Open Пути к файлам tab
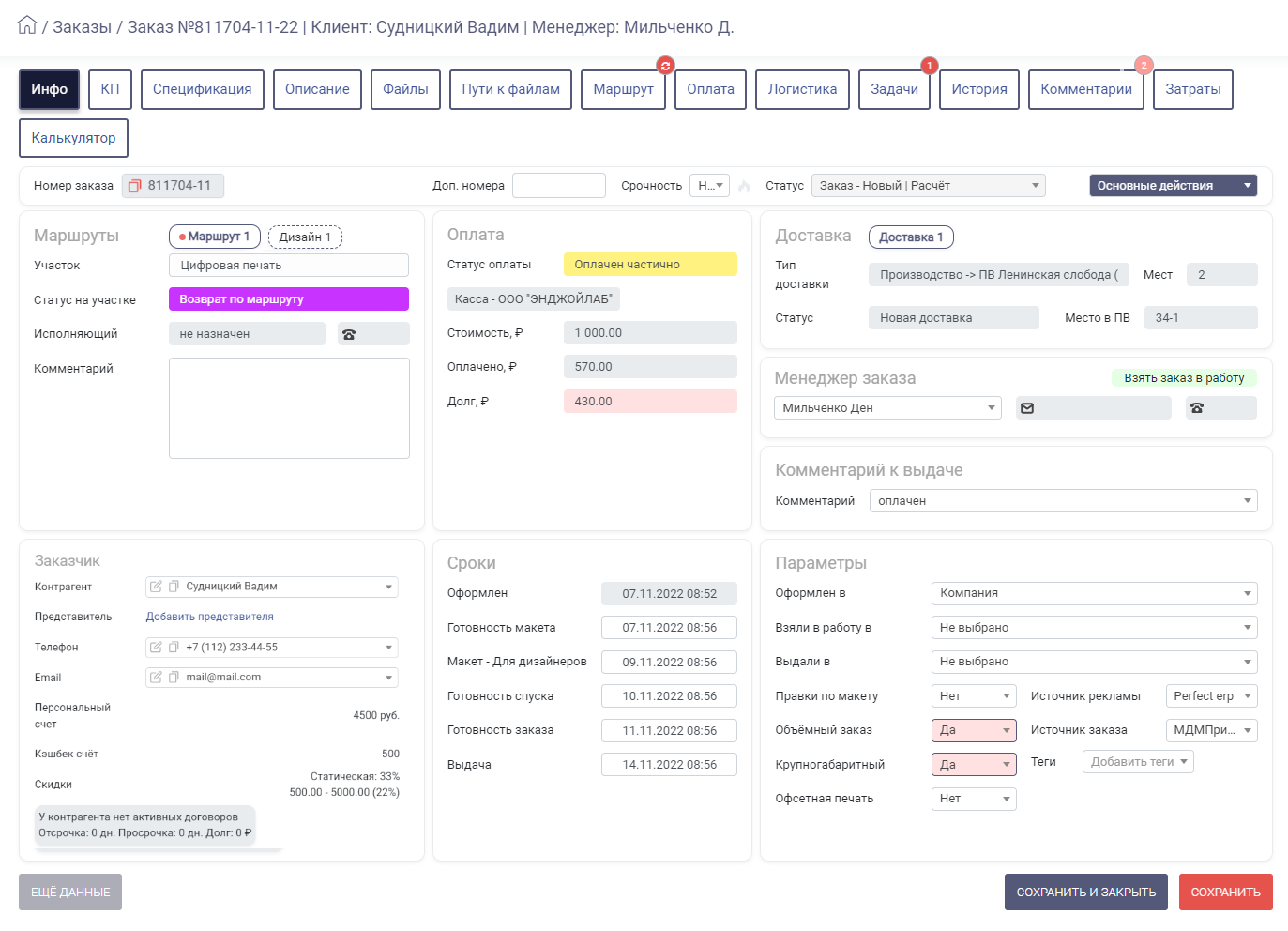Viewport: 1288px width, 931px height. 510,89
